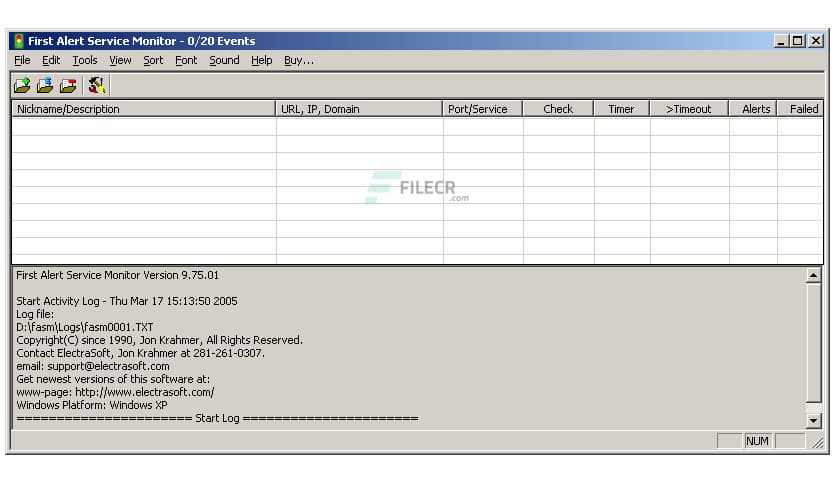
Task: Click the 'Windows Platform: Windows XP' line
Action: (x=92, y=405)
